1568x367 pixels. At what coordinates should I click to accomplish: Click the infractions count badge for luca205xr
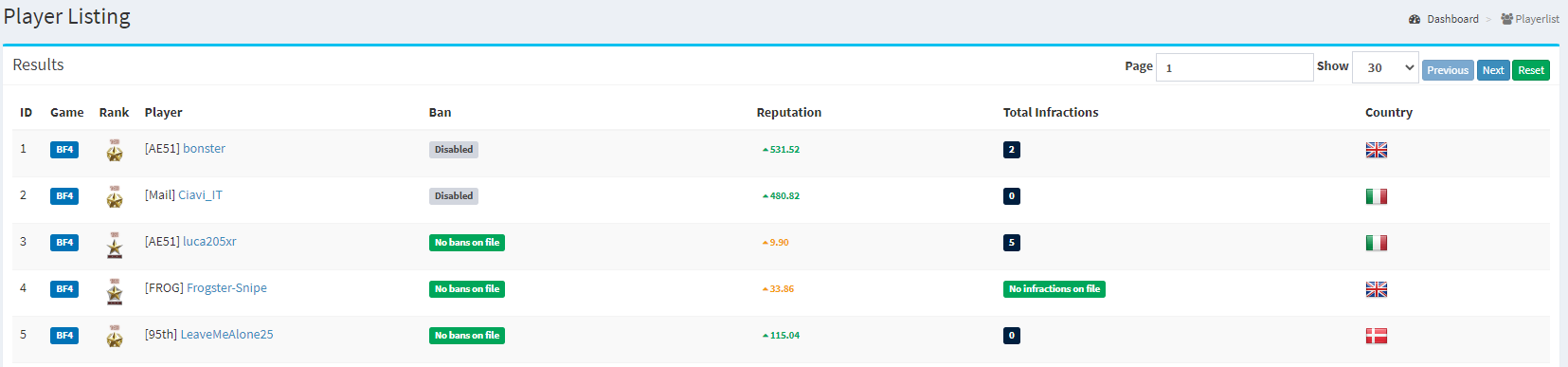[1012, 243]
